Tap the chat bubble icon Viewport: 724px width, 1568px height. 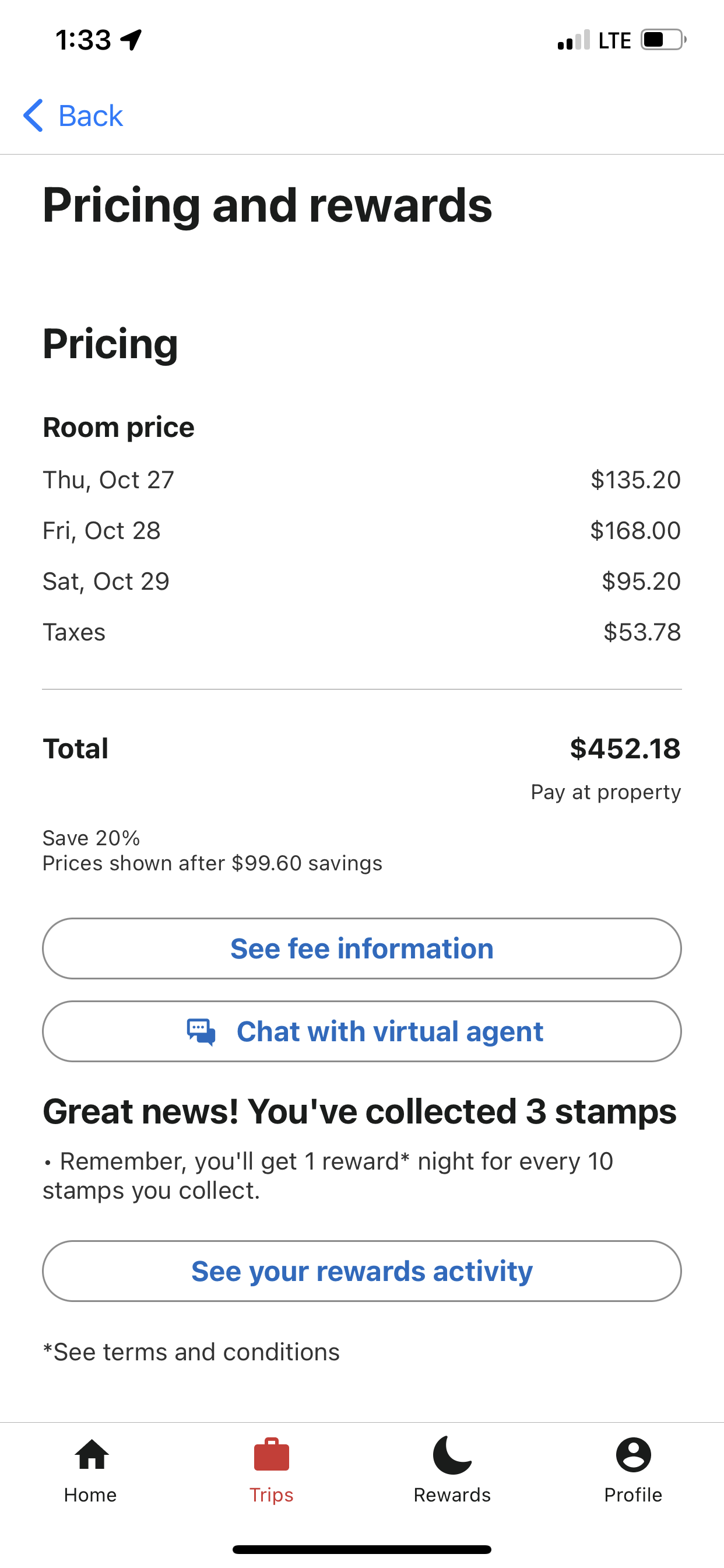click(x=201, y=1032)
